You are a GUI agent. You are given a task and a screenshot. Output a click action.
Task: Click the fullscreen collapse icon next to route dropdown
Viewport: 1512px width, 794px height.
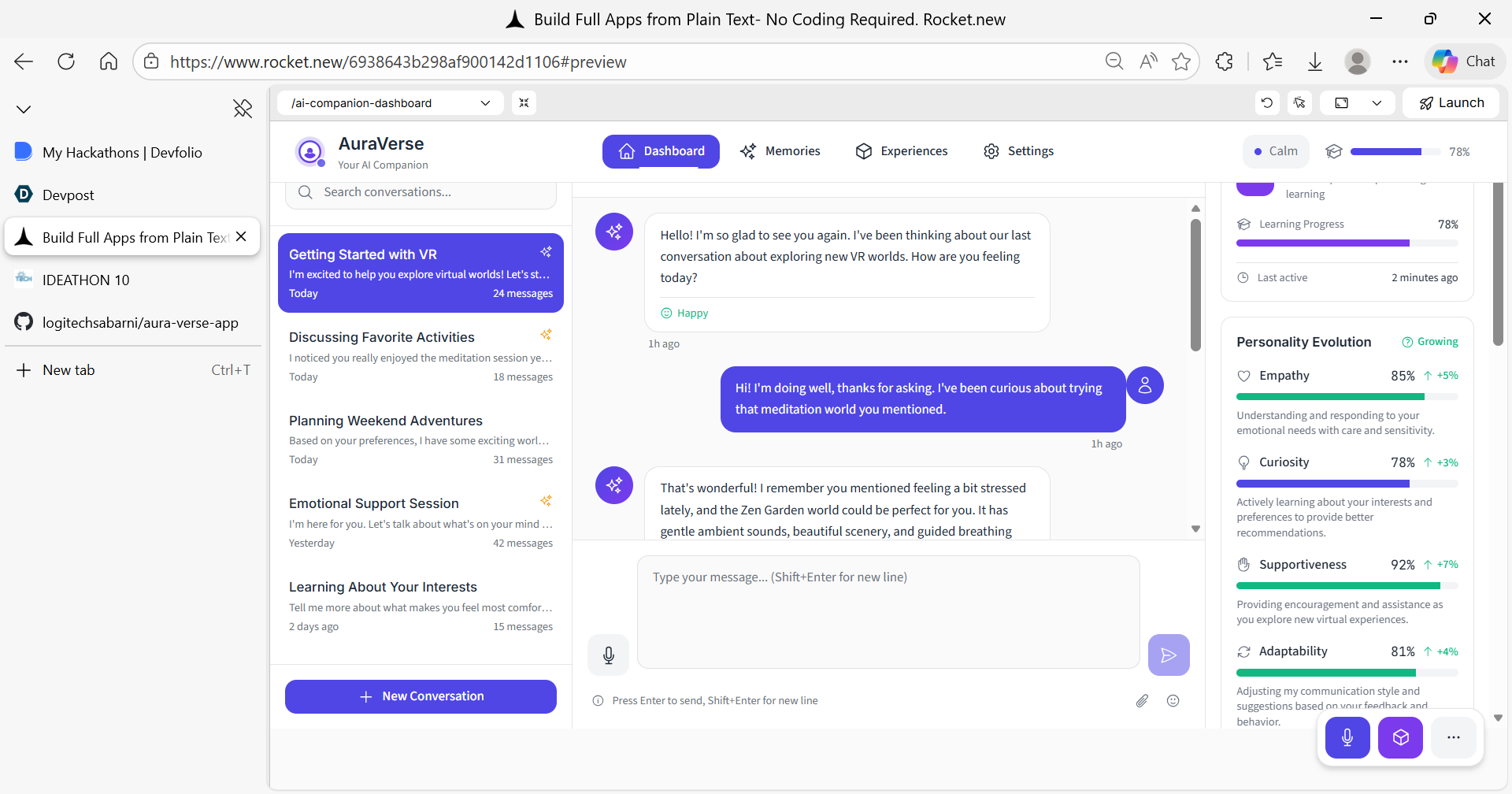click(524, 103)
